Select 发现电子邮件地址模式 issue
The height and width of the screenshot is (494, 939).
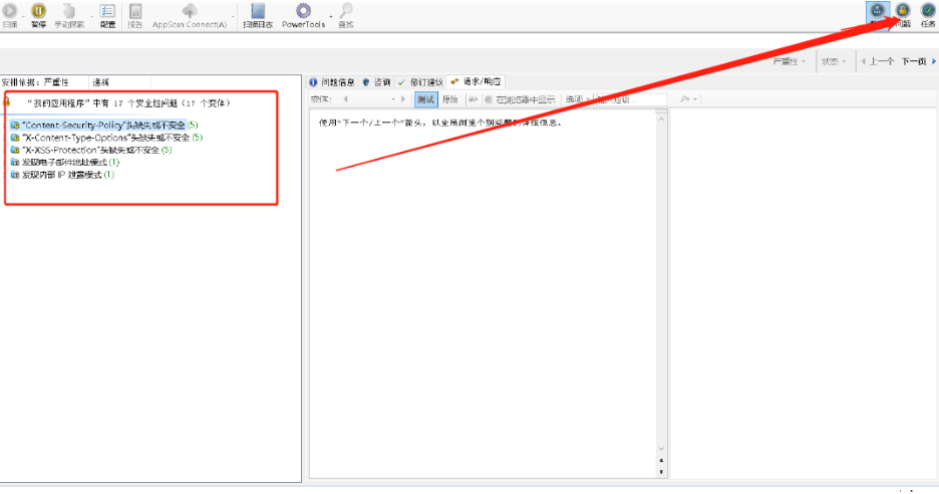click(65, 162)
